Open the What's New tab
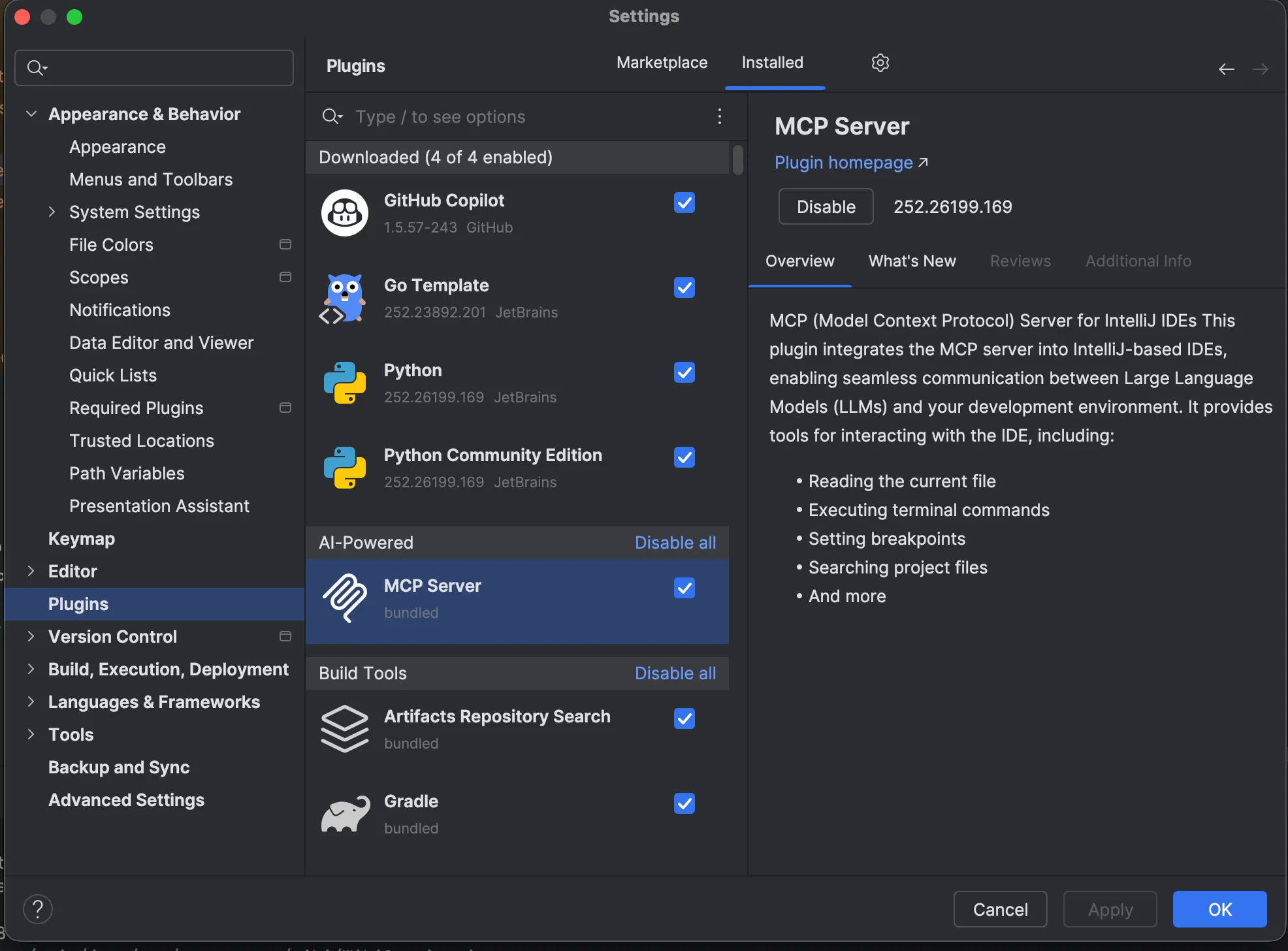Screen dimensions: 1288x951 [912, 261]
